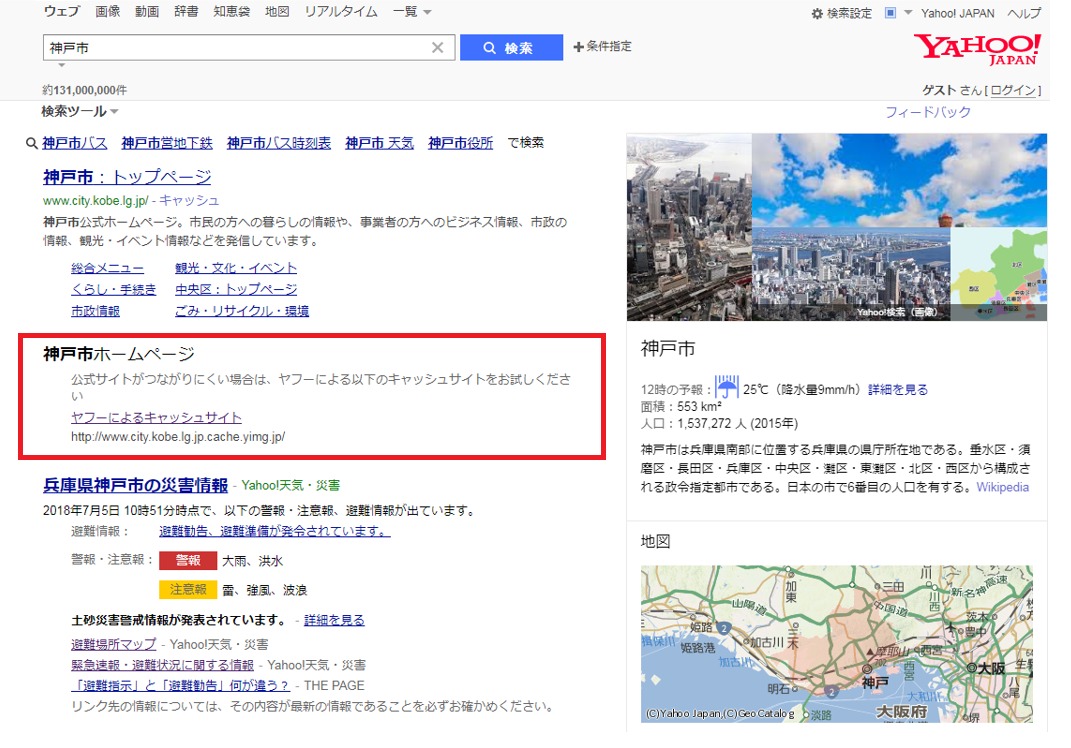This screenshot has width=1071, height=748.
Task: Switch to the 画像 search tab
Action: coord(108,12)
